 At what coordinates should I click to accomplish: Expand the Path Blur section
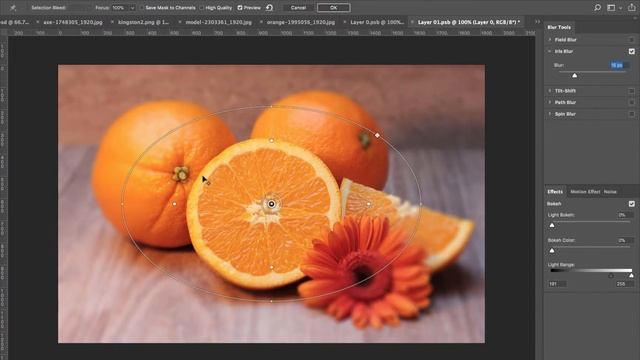[x=550, y=102]
